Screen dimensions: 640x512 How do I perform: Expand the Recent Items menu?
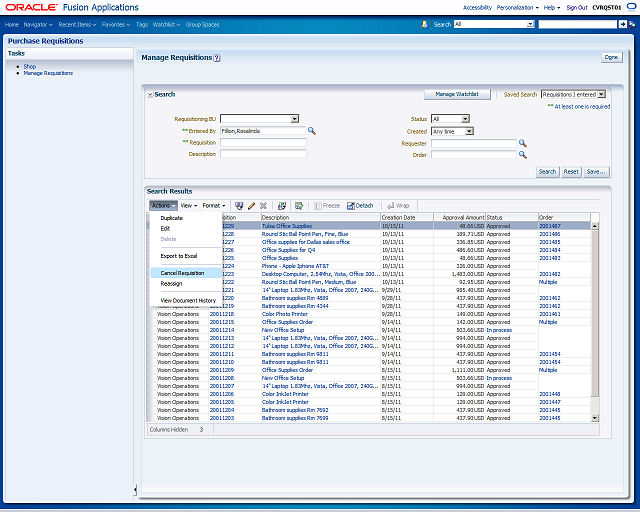(x=77, y=24)
